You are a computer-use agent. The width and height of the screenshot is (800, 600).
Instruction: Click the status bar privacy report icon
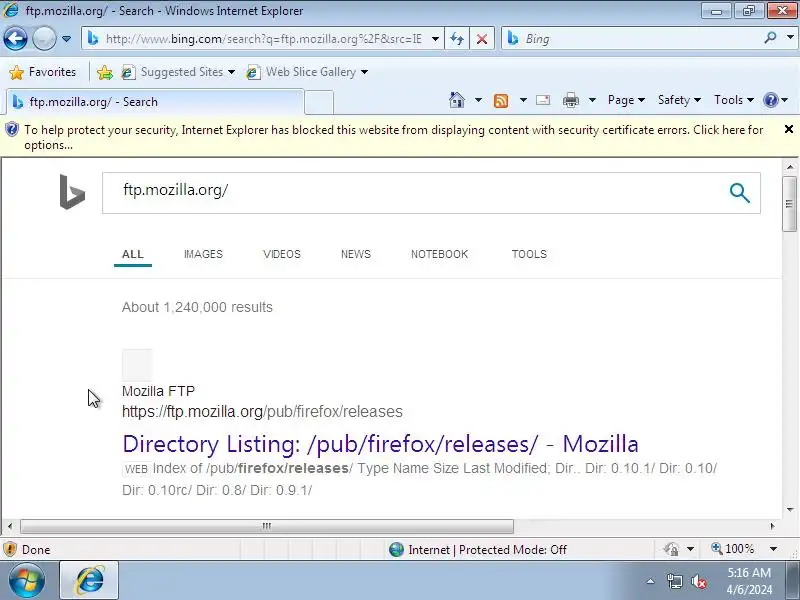671,549
